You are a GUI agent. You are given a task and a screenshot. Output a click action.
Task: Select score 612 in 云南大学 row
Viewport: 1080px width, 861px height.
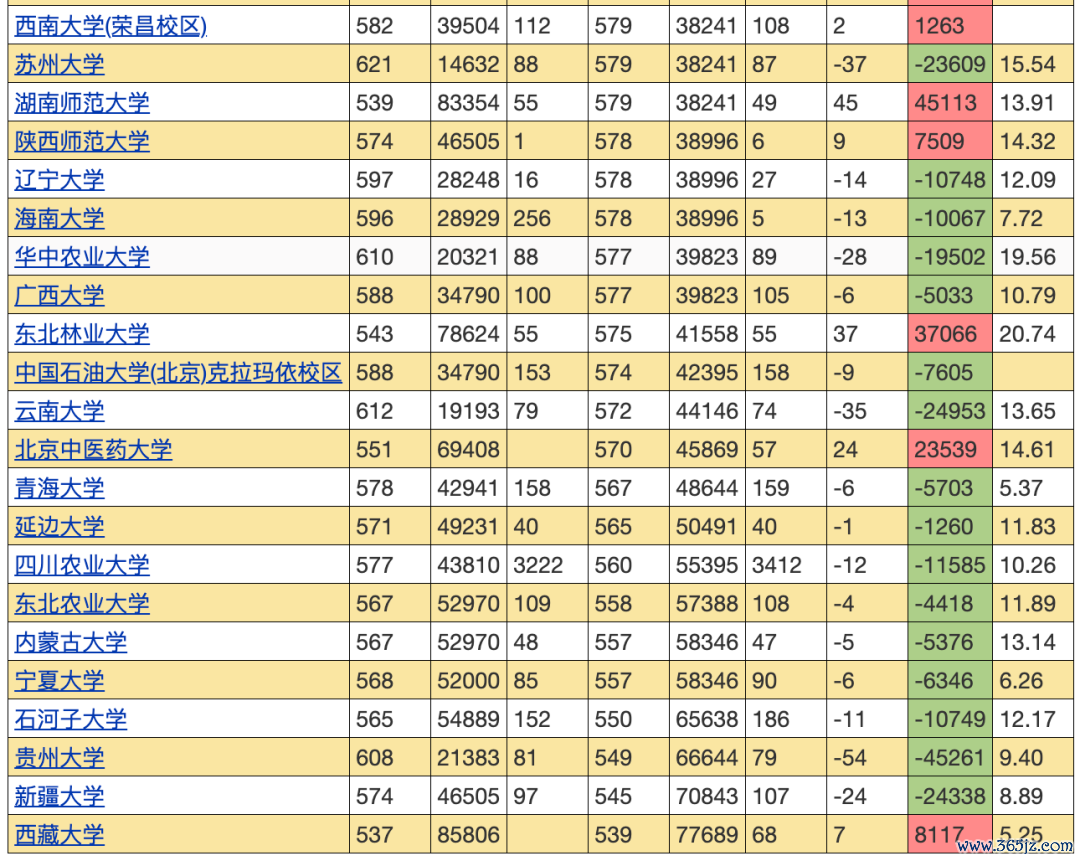tap(374, 412)
